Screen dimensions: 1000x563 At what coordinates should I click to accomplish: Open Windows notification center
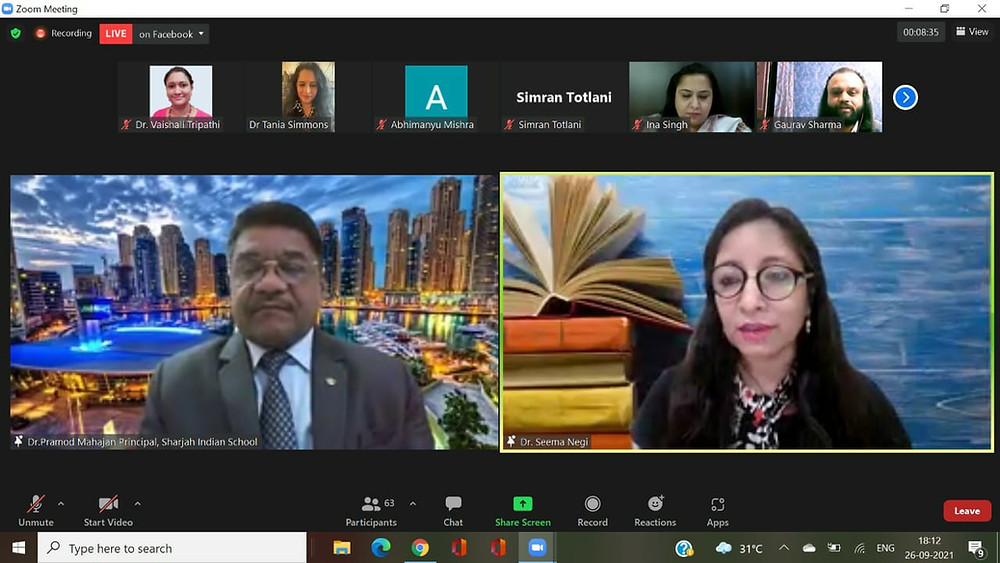(976, 548)
